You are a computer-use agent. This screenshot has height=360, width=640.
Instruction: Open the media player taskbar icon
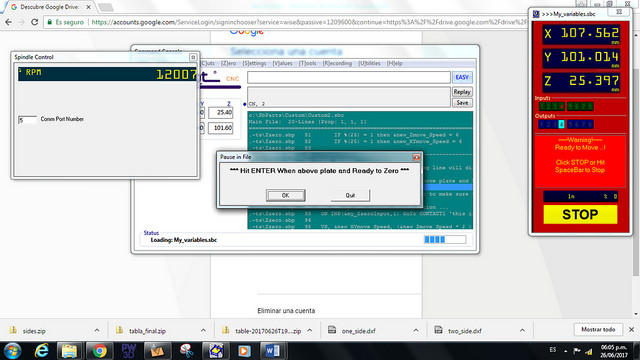244,351
